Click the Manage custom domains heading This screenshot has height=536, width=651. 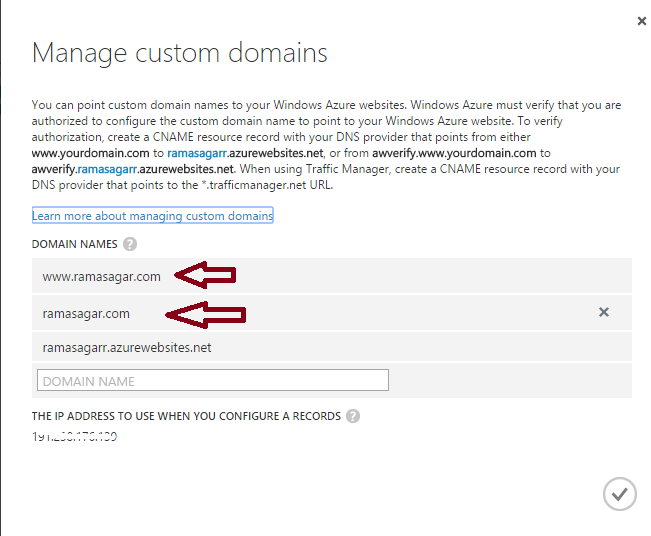tap(180, 53)
